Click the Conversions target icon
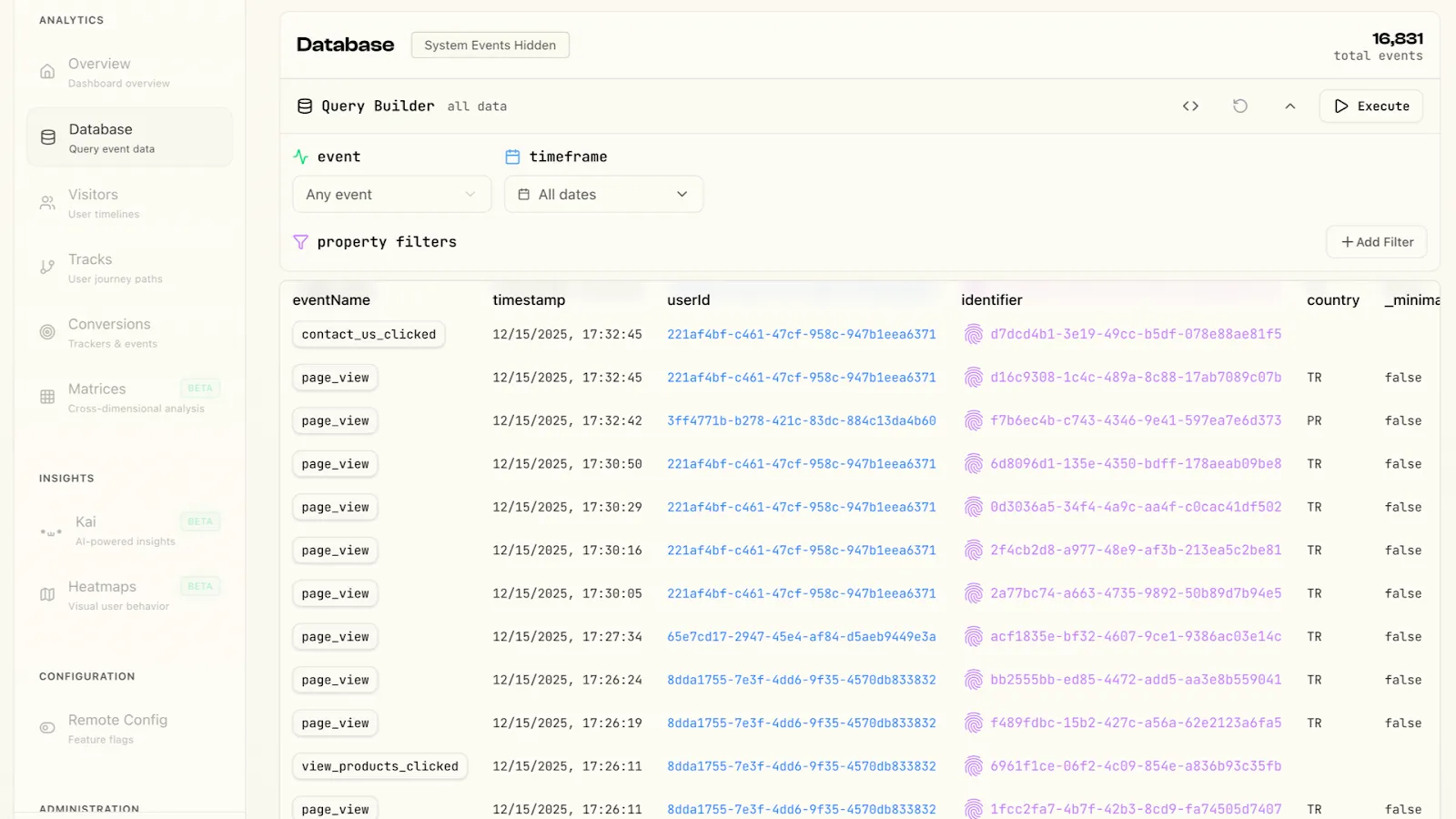This screenshot has height=819, width=1456. pos(47,332)
